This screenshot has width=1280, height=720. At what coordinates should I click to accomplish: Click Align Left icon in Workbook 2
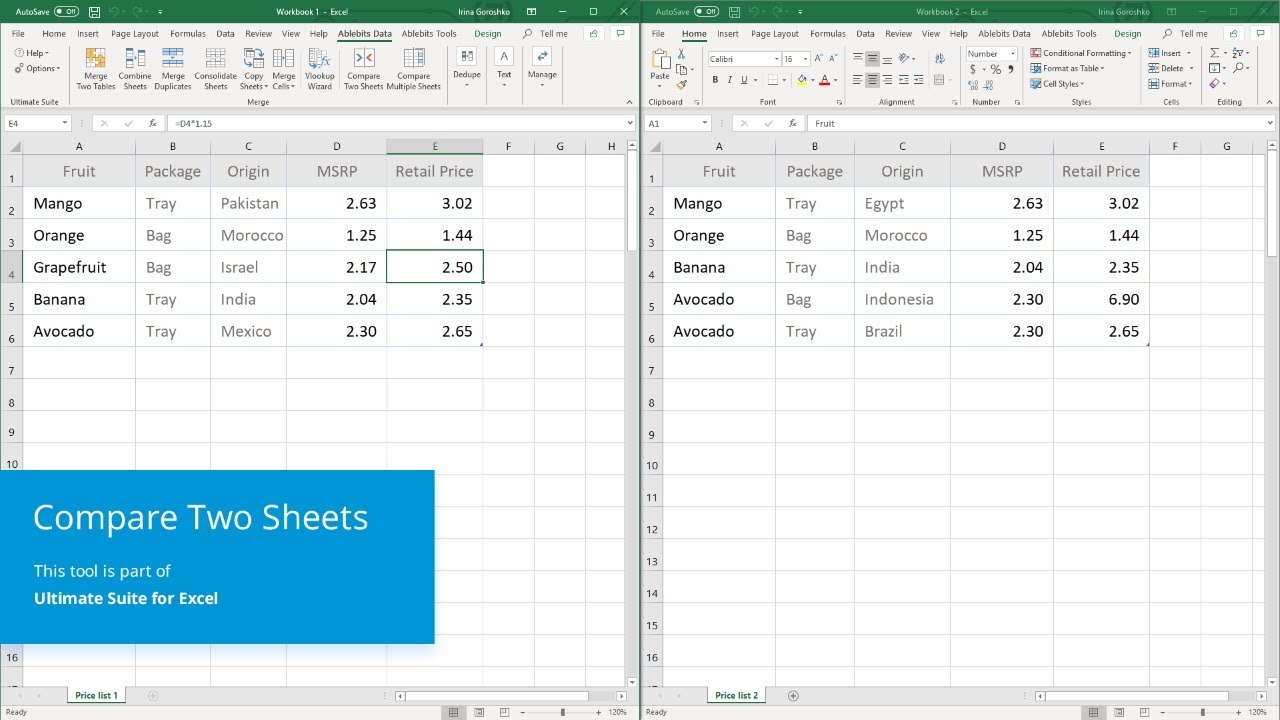point(858,79)
